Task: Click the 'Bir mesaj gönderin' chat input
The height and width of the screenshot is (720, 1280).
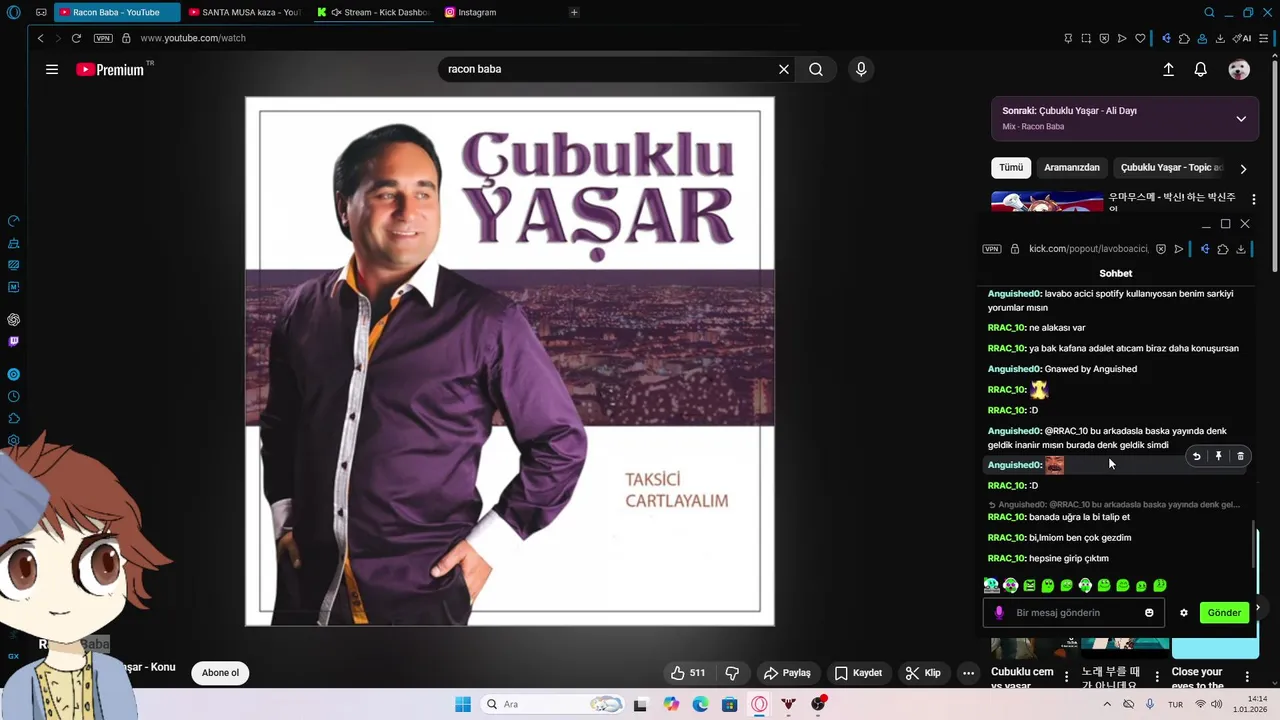Action: 1076,613
